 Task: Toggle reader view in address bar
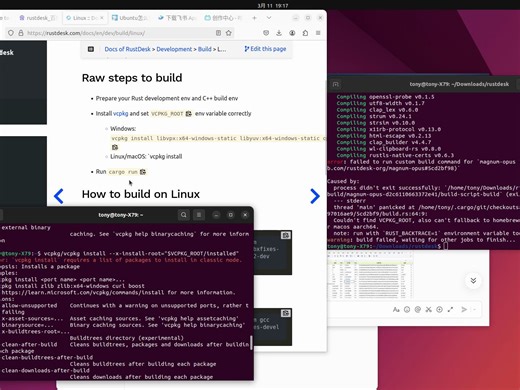click(218, 33)
